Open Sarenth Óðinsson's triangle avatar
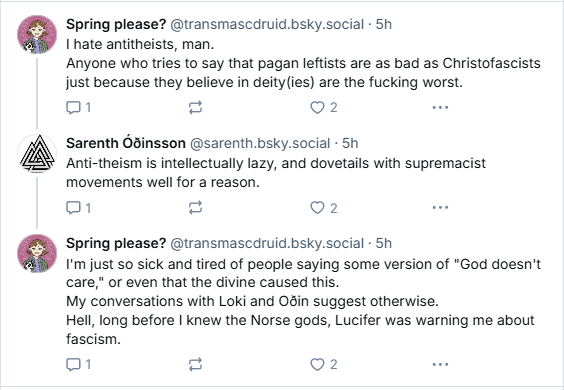Viewport: 564px width, 390px height. pos(37,154)
